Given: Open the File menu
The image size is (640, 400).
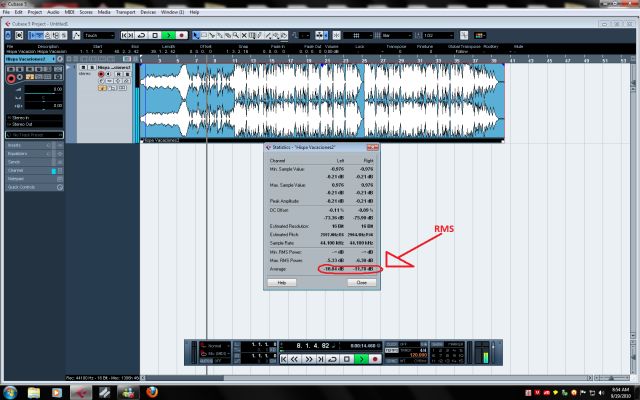Looking at the screenshot, I should coord(6,12).
